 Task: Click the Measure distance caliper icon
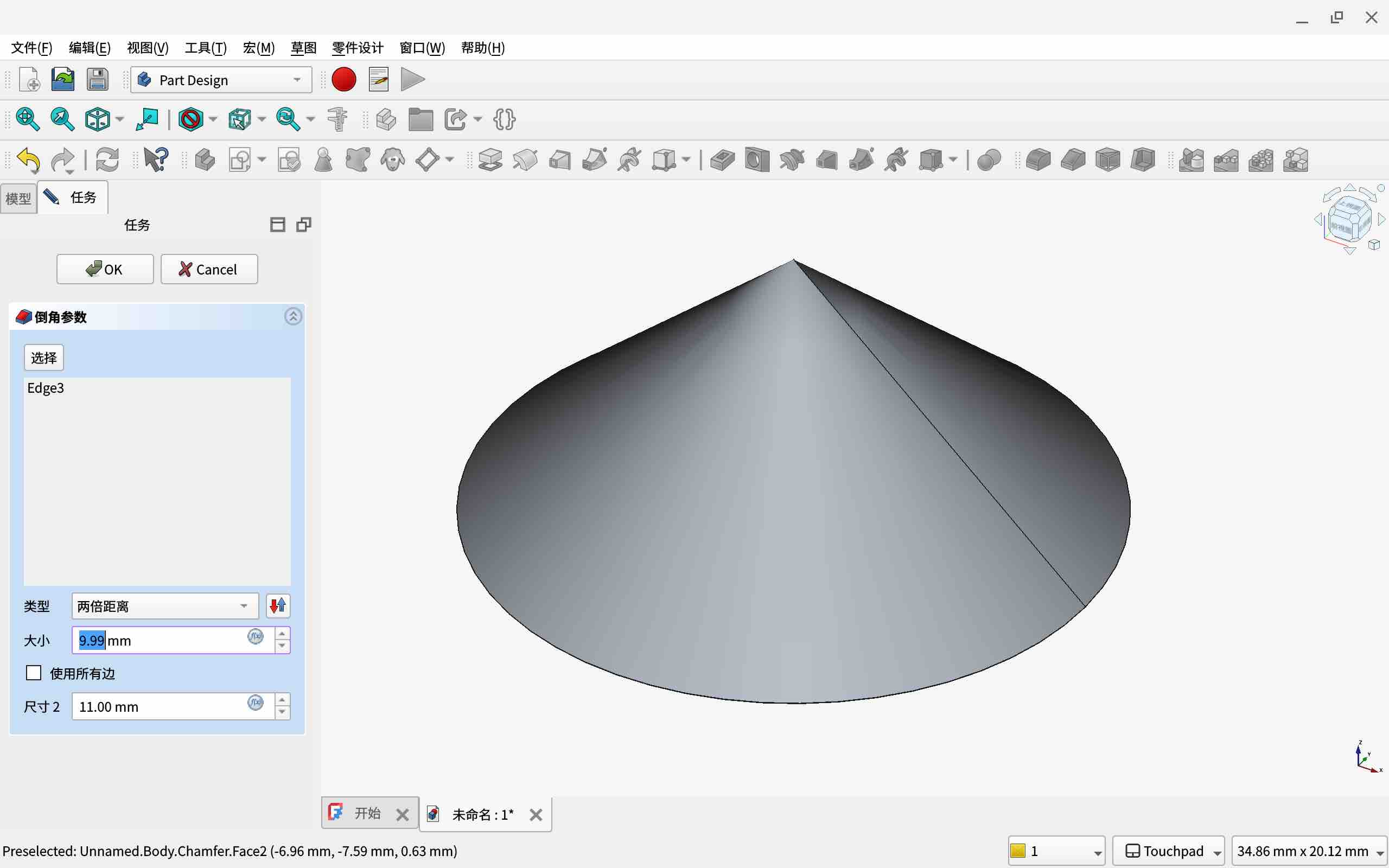[337, 119]
